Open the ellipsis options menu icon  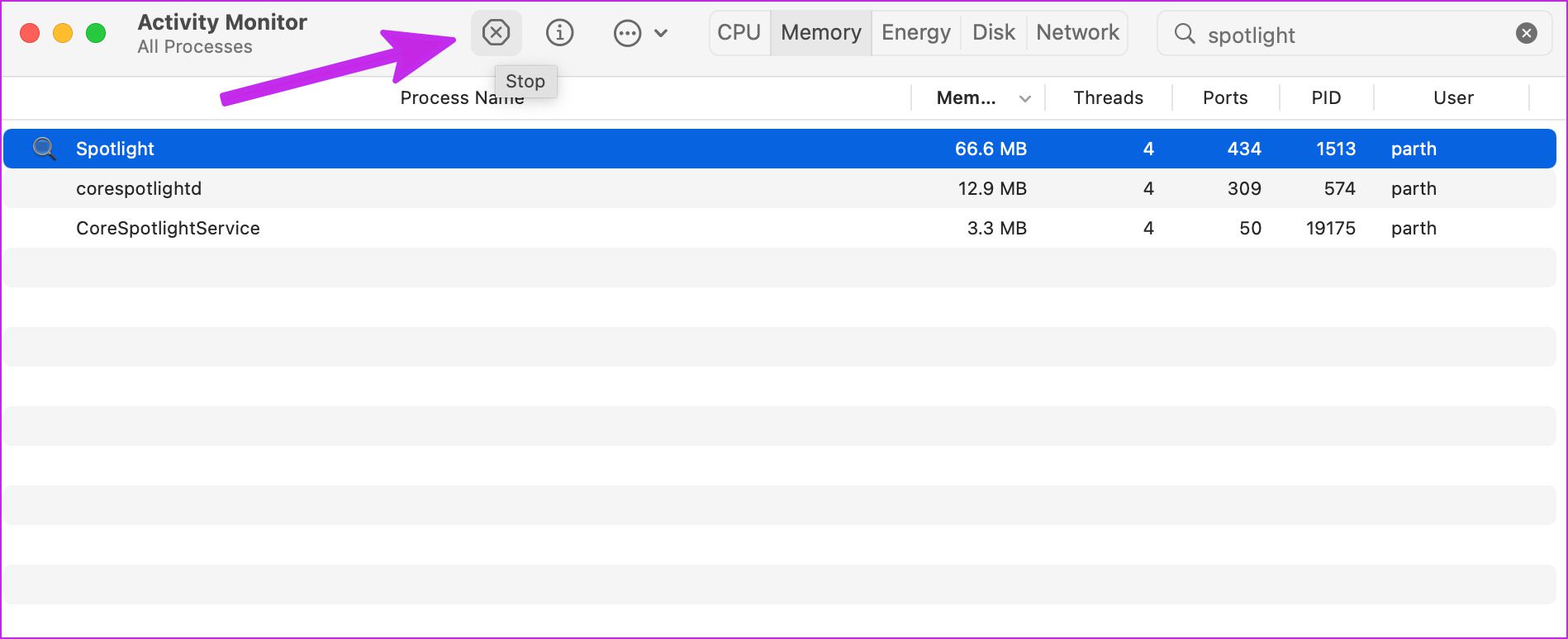point(627,33)
